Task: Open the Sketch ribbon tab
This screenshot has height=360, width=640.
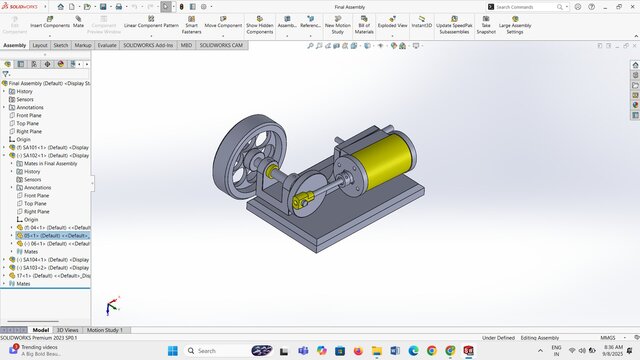Action: (x=61, y=45)
